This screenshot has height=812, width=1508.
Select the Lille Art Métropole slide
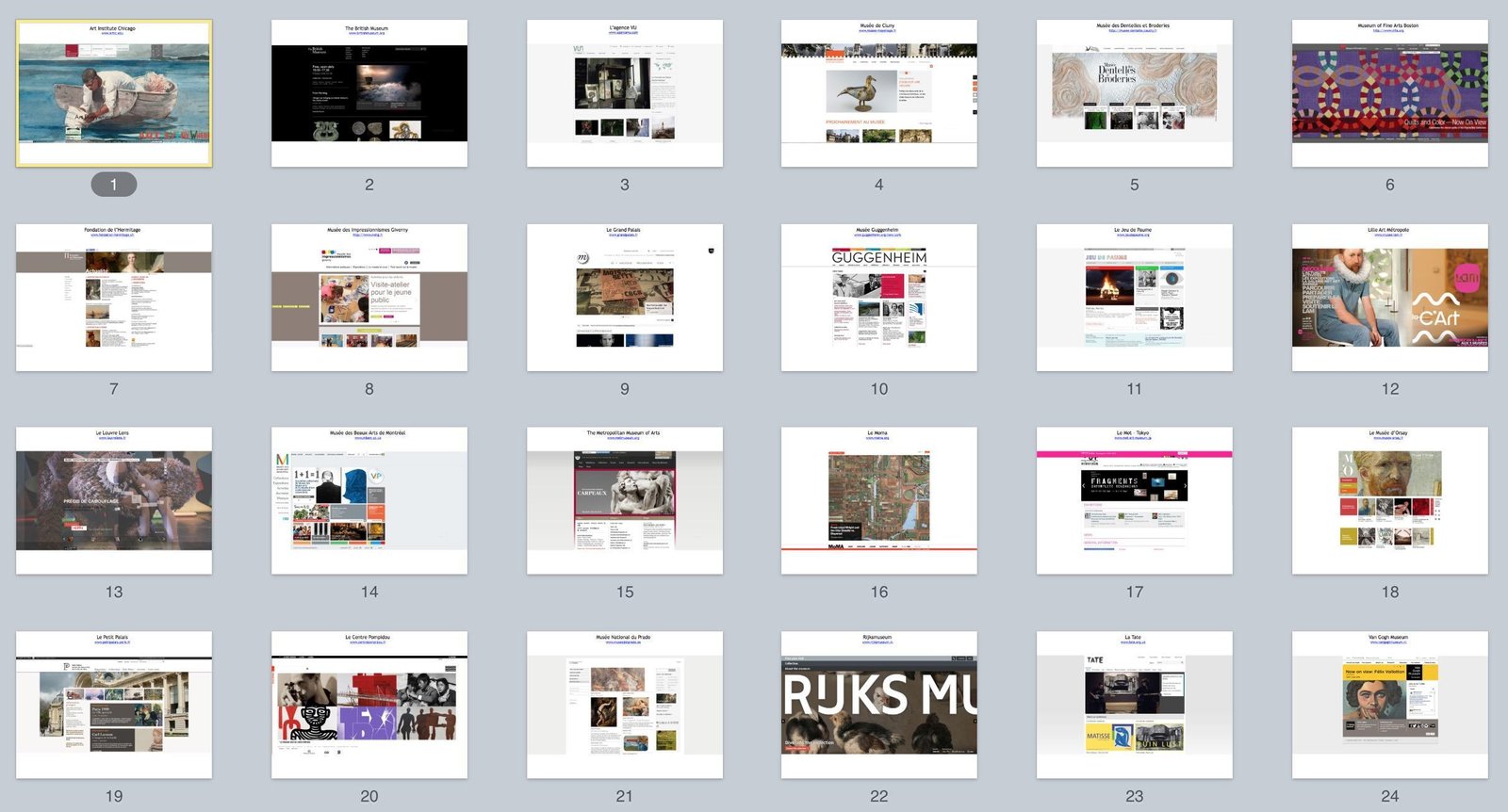[1390, 298]
